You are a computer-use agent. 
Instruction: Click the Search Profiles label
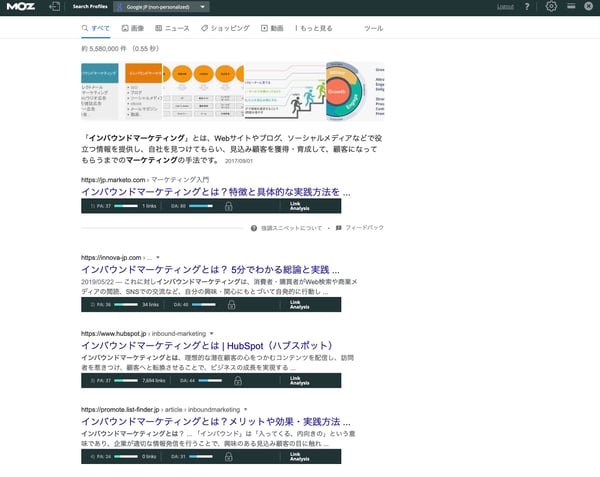point(90,7)
